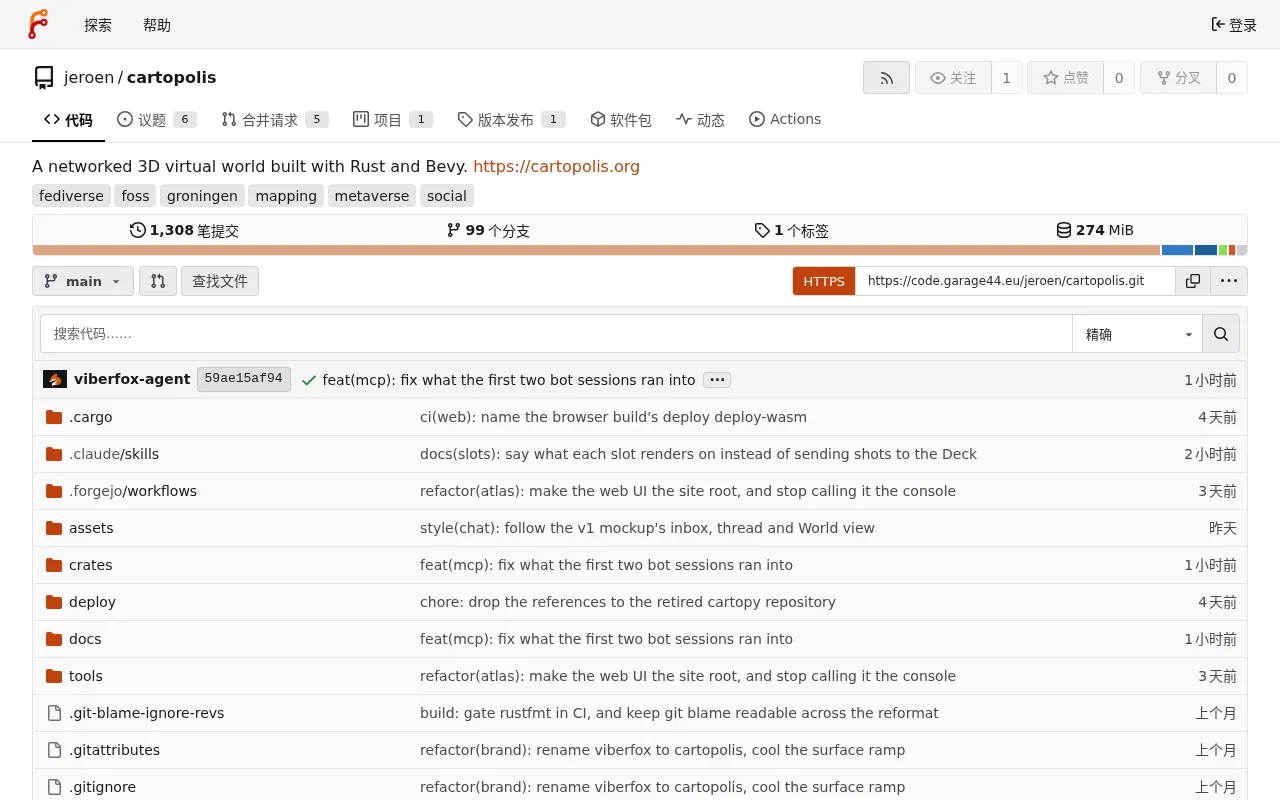This screenshot has width=1280, height=800.
Task: Open the 项目 tab
Action: [x=392, y=120]
